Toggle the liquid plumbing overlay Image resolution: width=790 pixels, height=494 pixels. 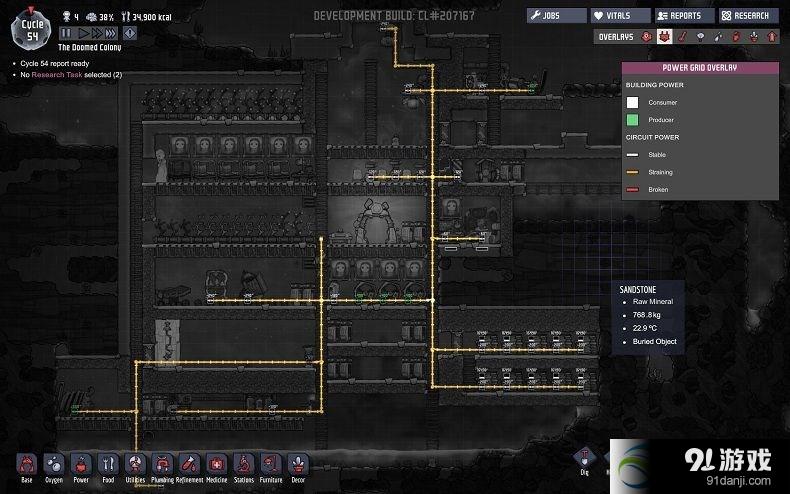pos(718,36)
